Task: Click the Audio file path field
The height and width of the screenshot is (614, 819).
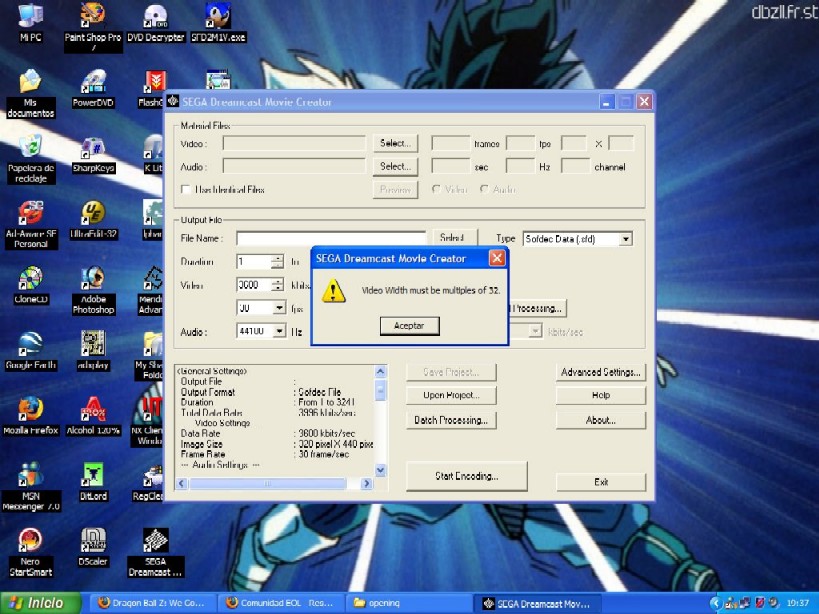Action: (294, 167)
